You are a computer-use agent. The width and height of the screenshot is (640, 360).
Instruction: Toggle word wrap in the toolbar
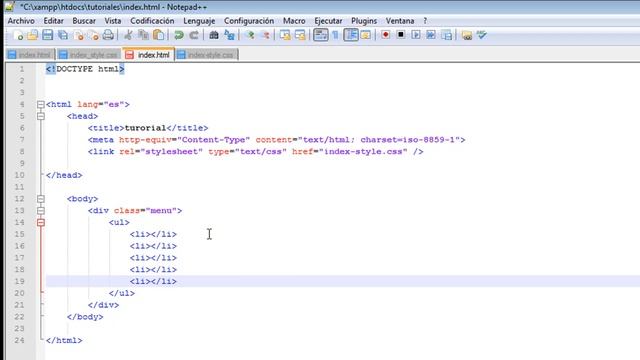[x=320, y=36]
